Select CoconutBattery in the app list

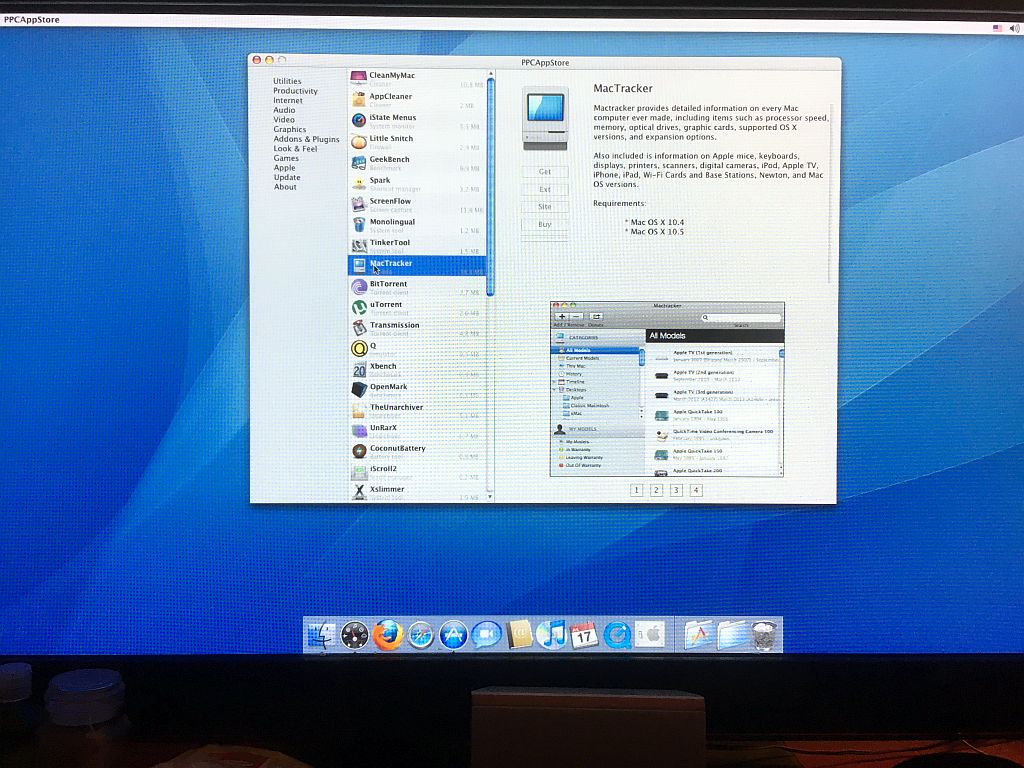(417, 451)
